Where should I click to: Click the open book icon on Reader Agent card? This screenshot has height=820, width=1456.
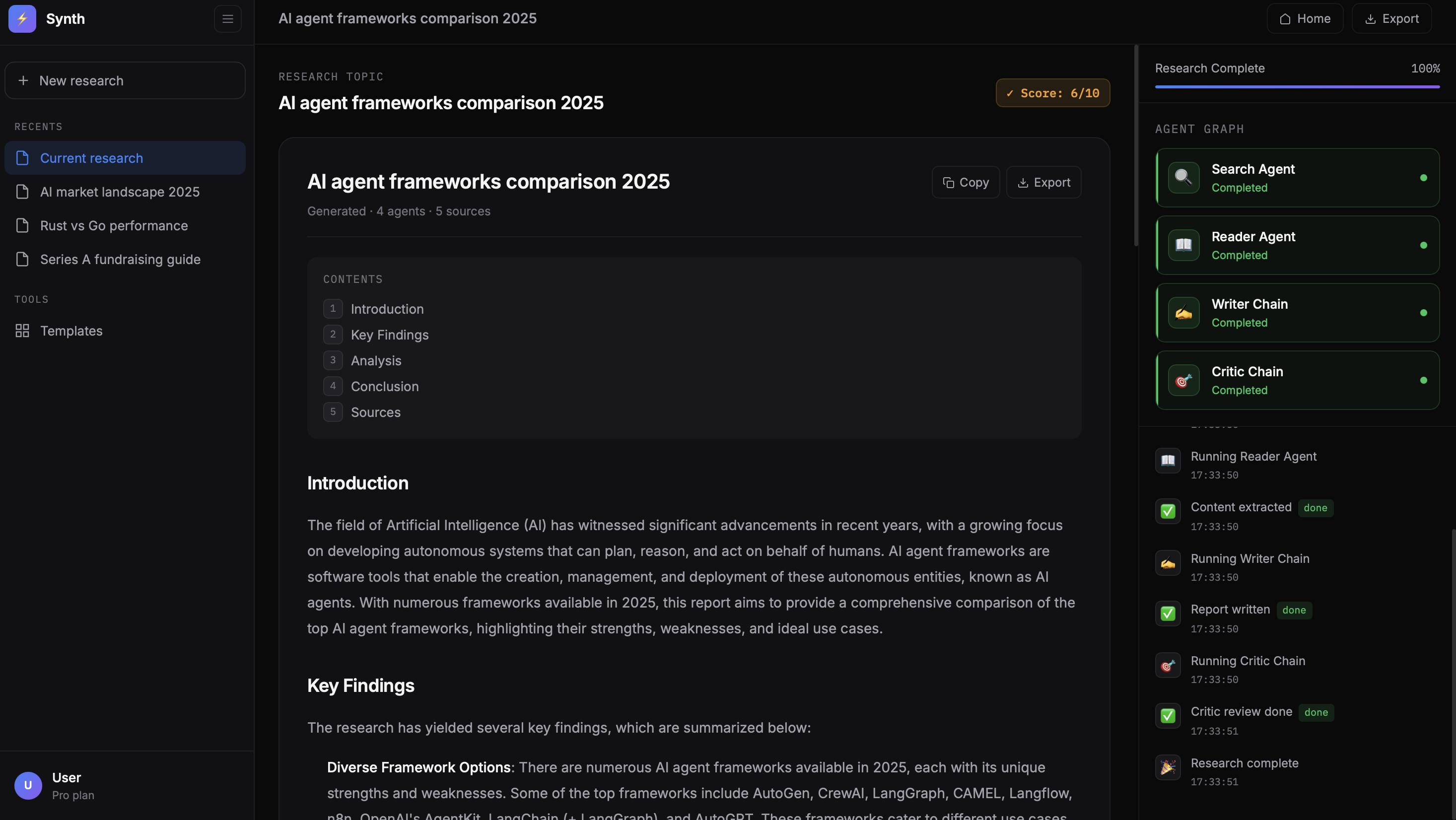[1183, 245]
